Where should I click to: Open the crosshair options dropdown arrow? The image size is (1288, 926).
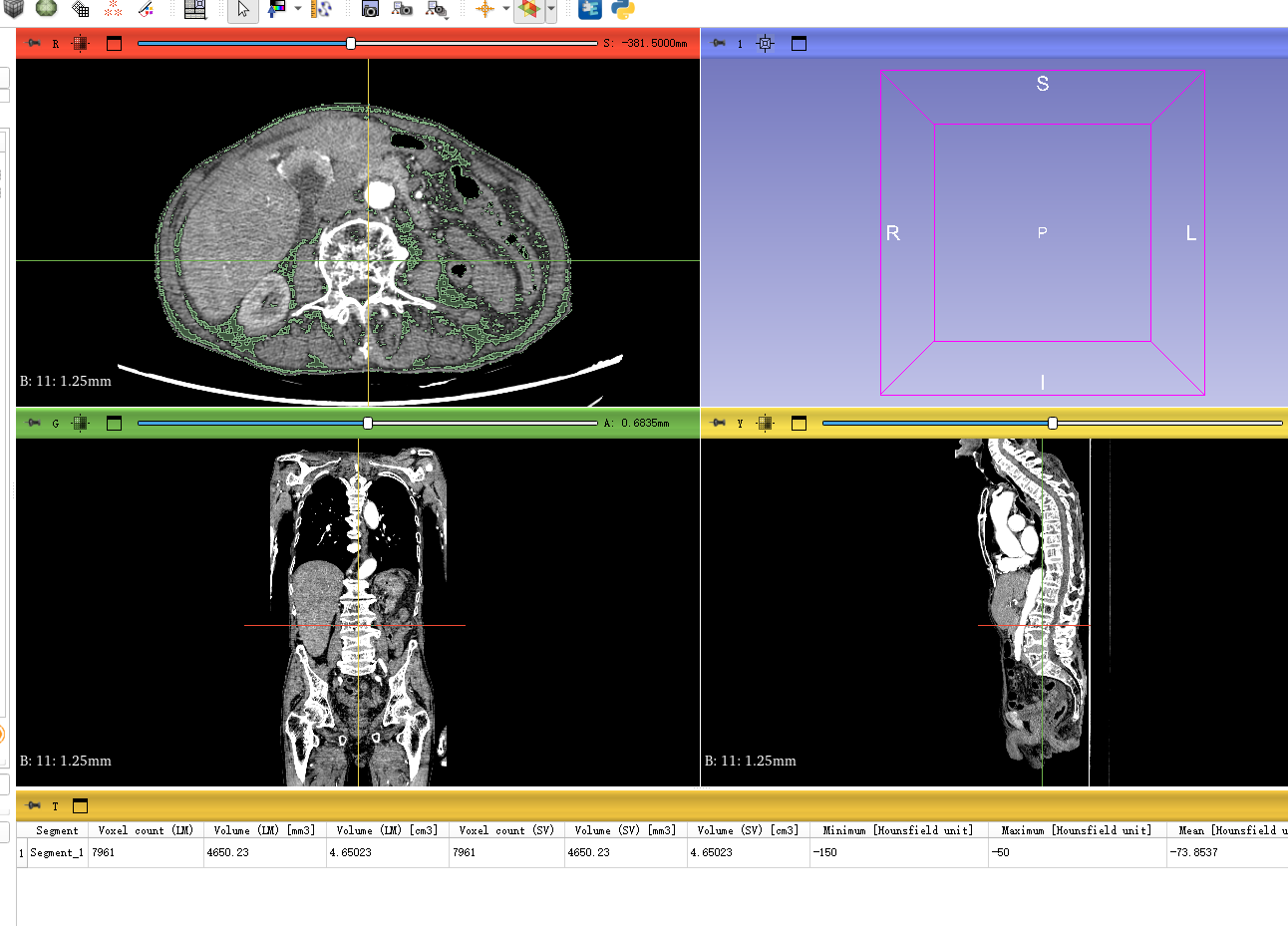pos(505,10)
